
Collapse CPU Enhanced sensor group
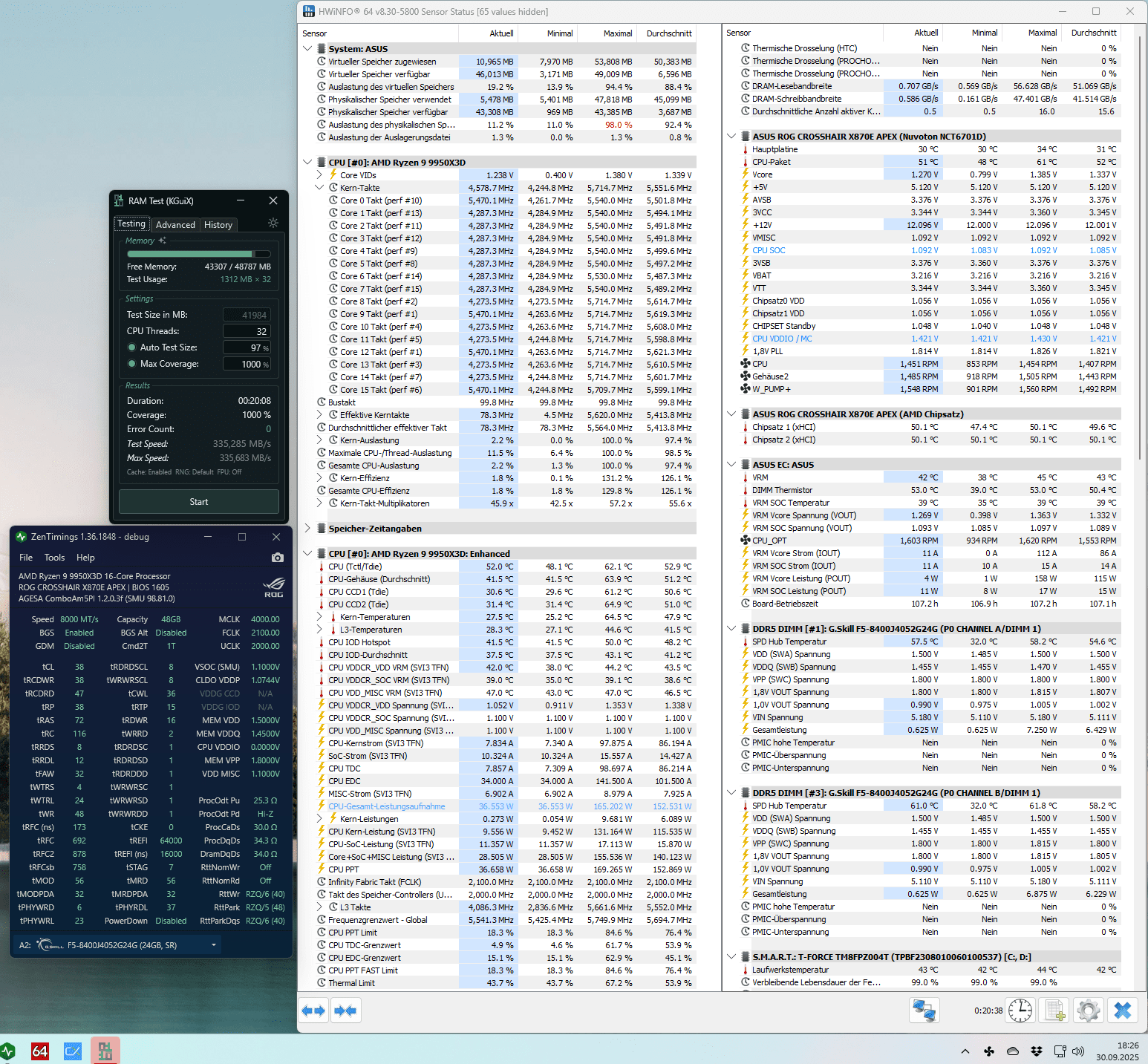coord(307,554)
